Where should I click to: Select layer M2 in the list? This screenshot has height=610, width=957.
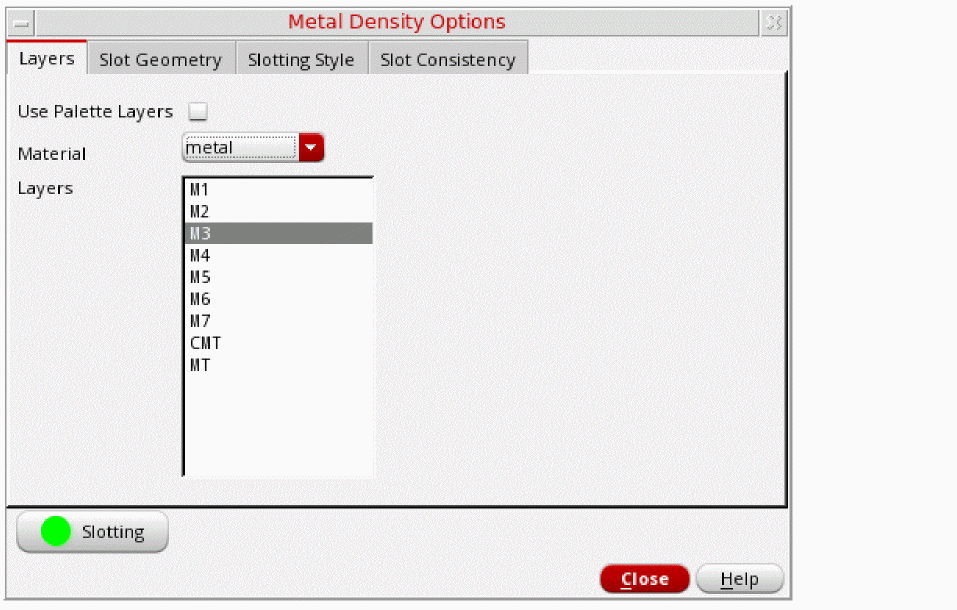tap(278, 211)
